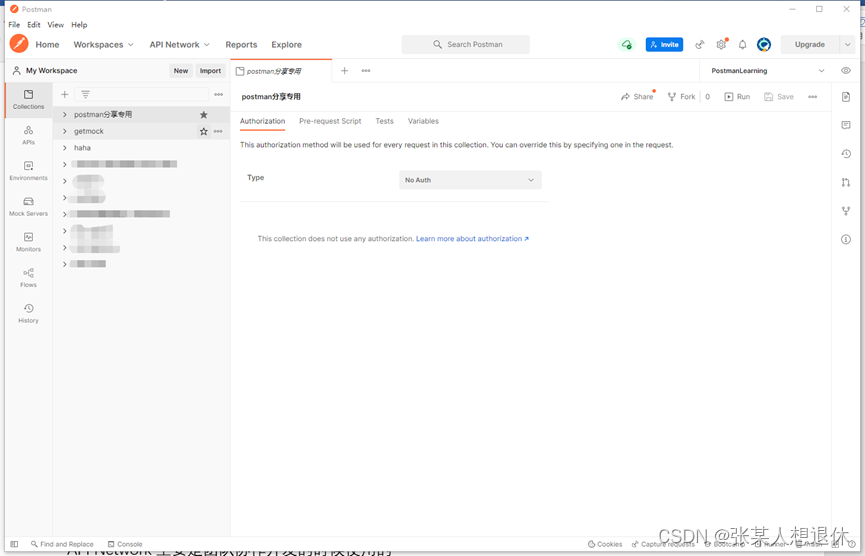
Task: Open the Explore page
Action: pos(286,45)
